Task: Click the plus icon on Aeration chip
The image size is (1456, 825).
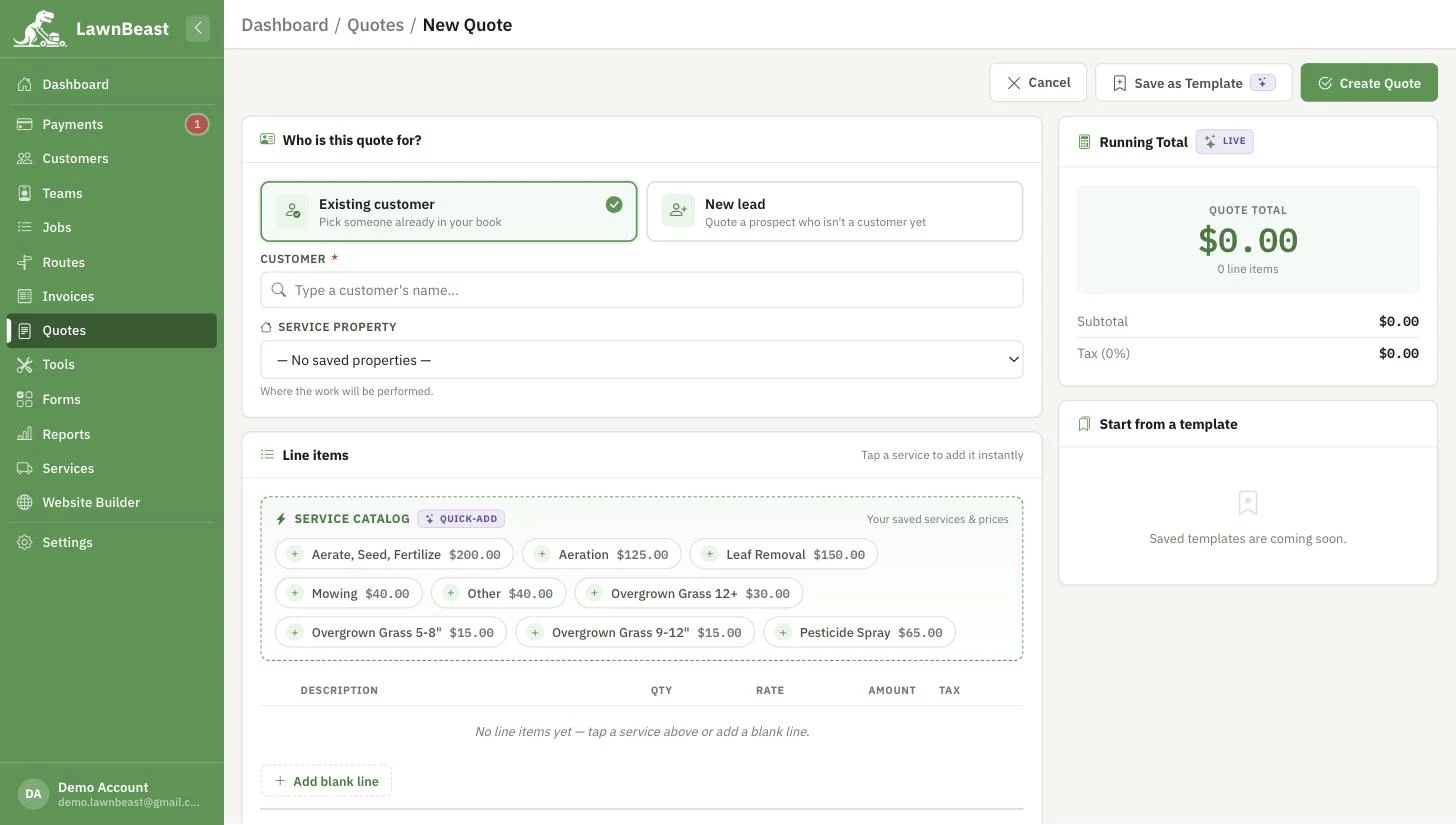Action: click(541, 554)
